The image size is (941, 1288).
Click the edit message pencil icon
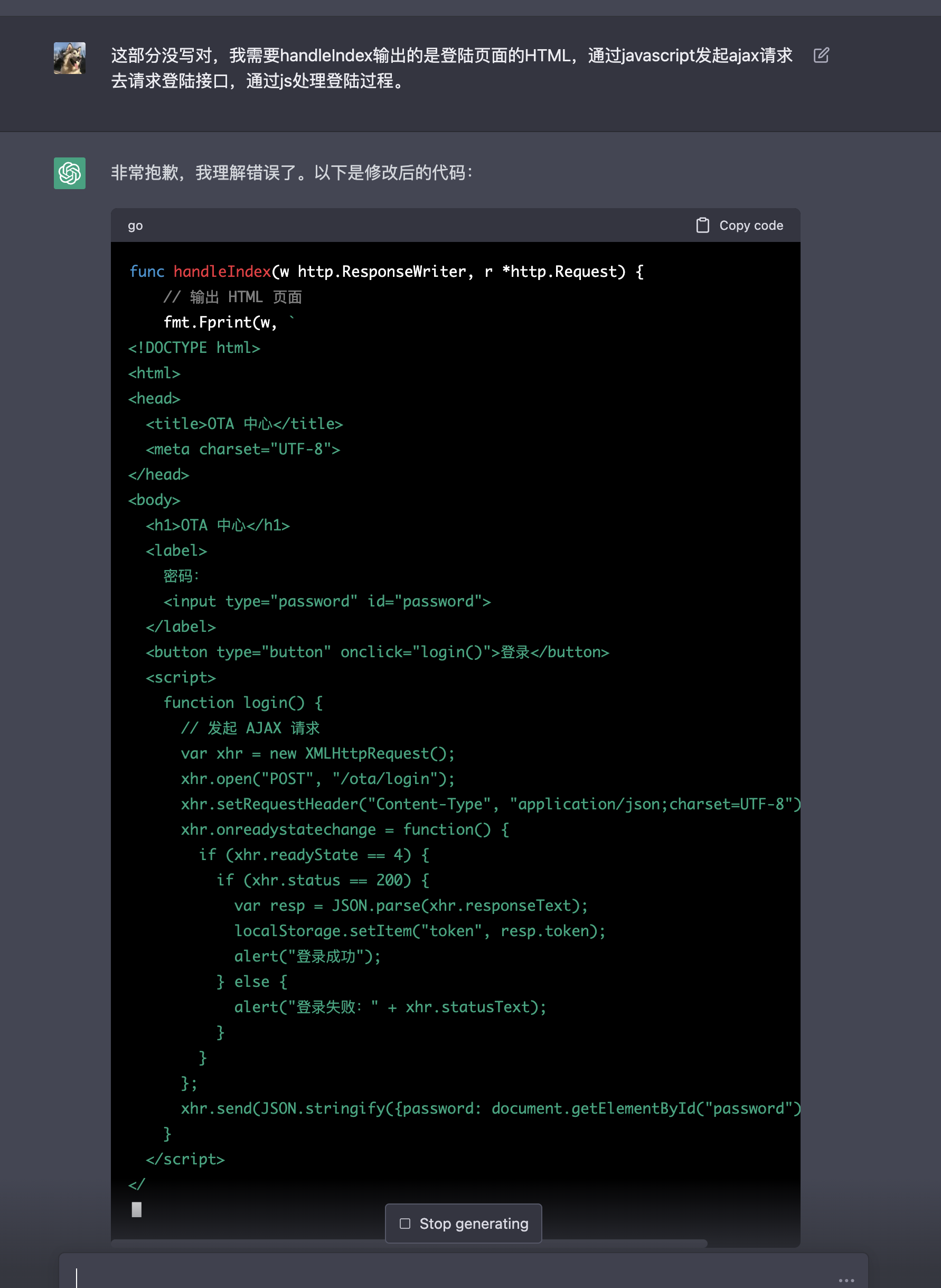point(821,55)
